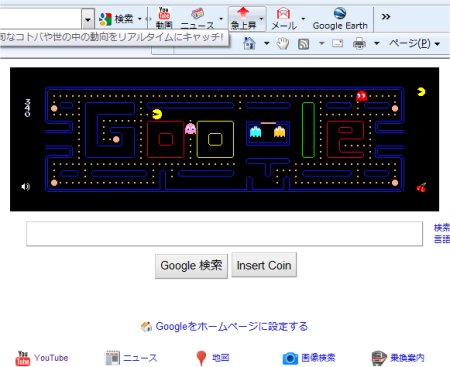
Task: Open the ニュース toolbar menu item
Action: [x=197, y=19]
